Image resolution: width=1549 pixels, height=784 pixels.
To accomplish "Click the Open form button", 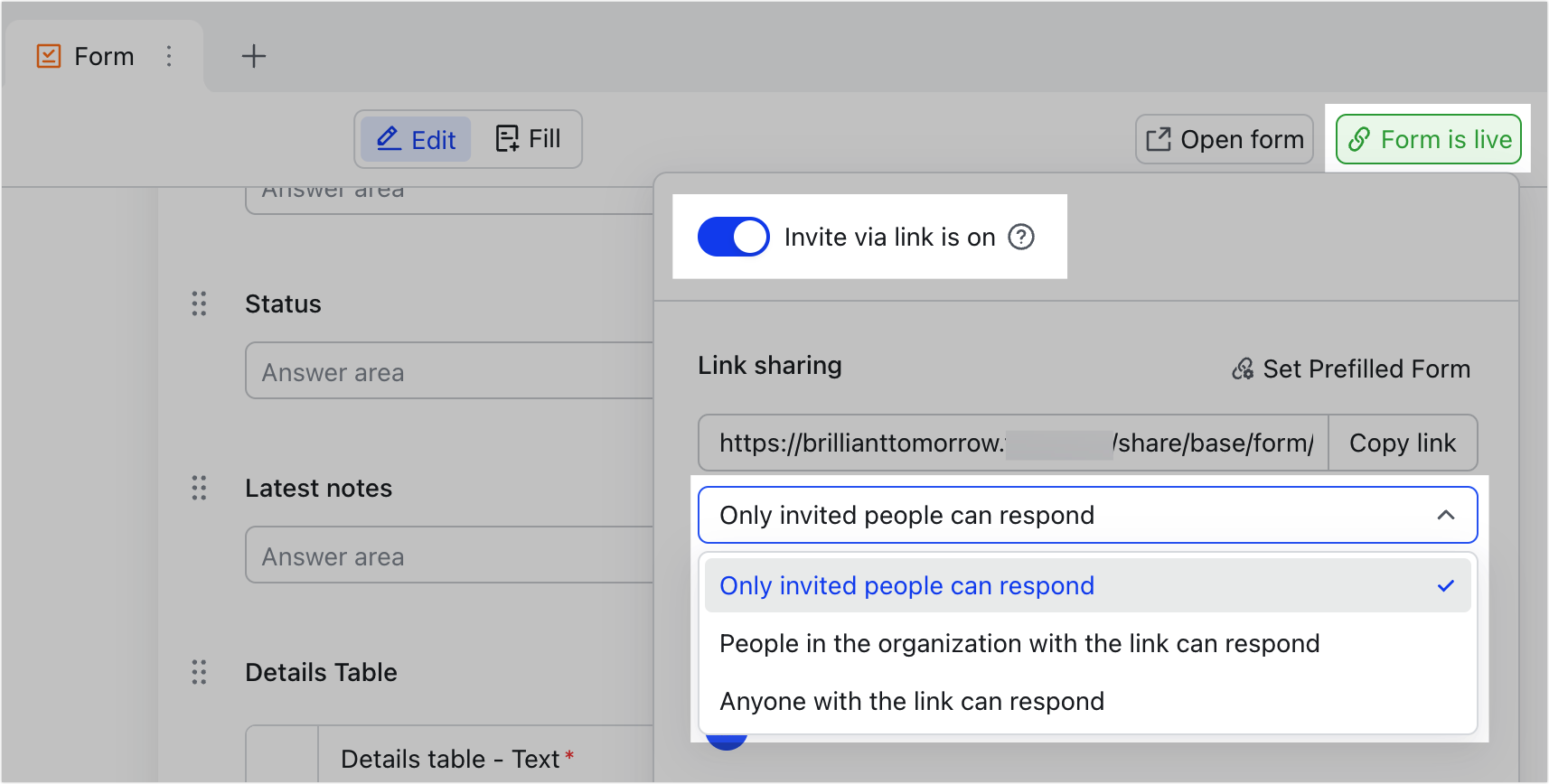I will (1225, 139).
